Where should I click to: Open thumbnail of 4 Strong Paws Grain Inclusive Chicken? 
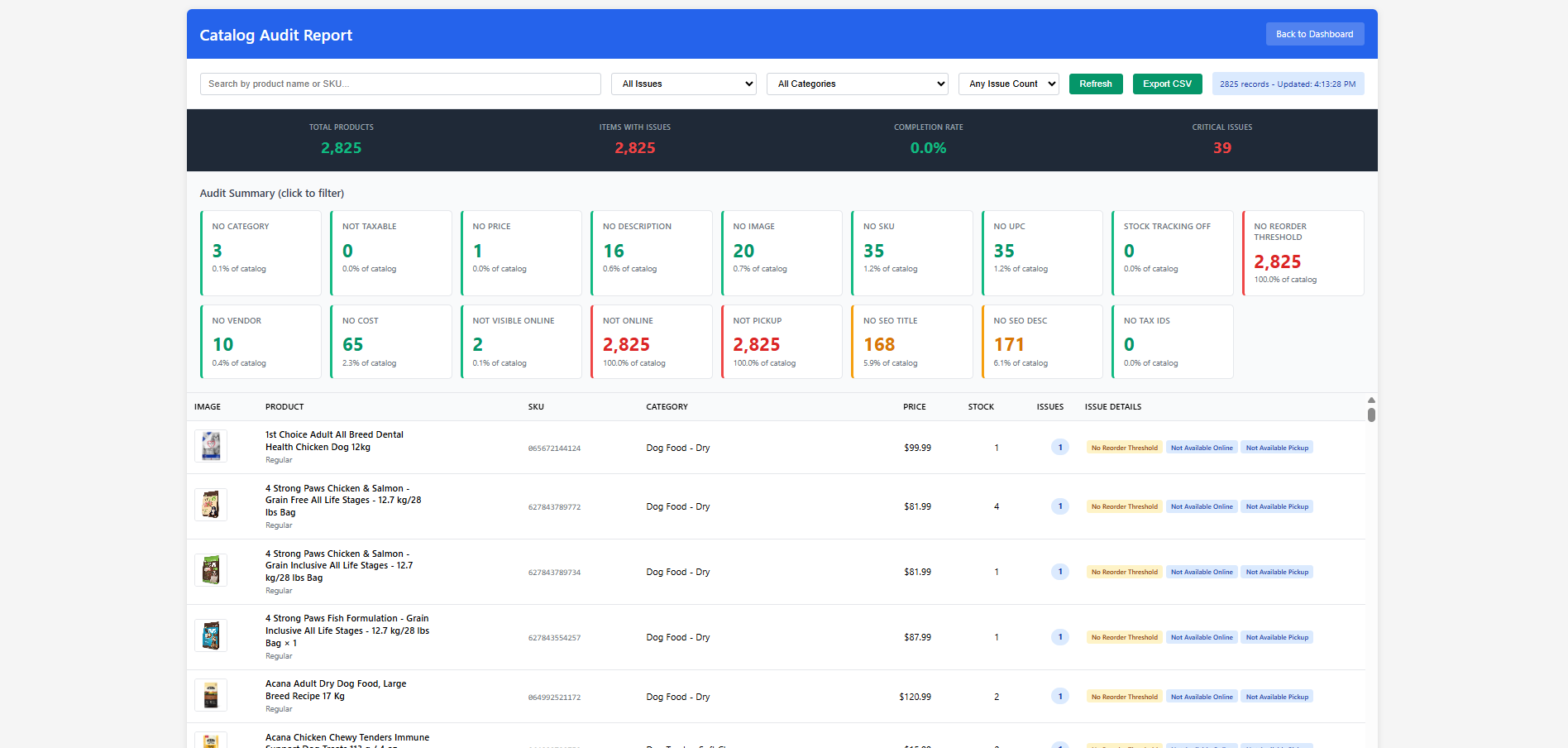pyautogui.click(x=211, y=570)
